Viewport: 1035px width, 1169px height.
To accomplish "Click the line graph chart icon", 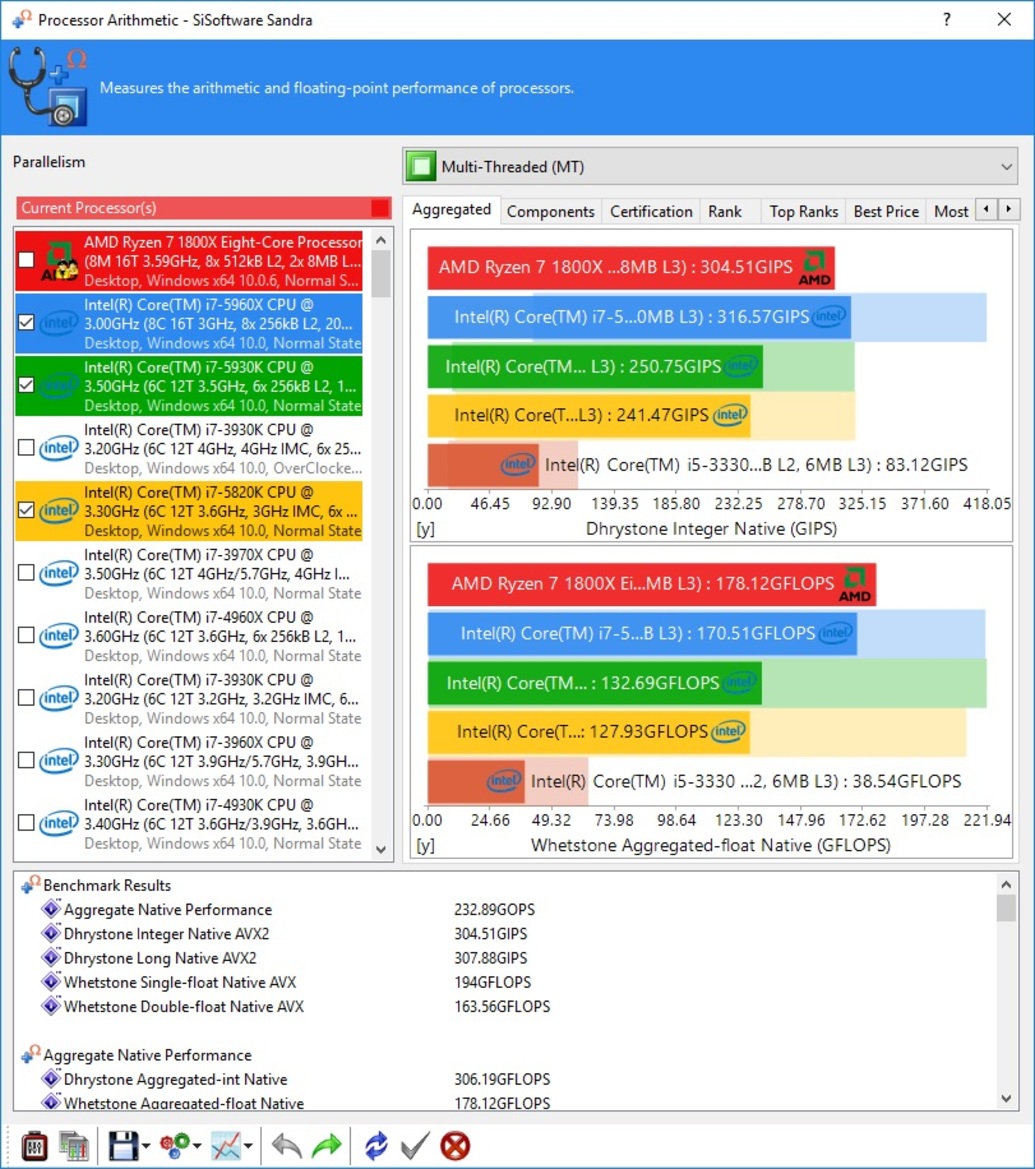I will 226,1146.
